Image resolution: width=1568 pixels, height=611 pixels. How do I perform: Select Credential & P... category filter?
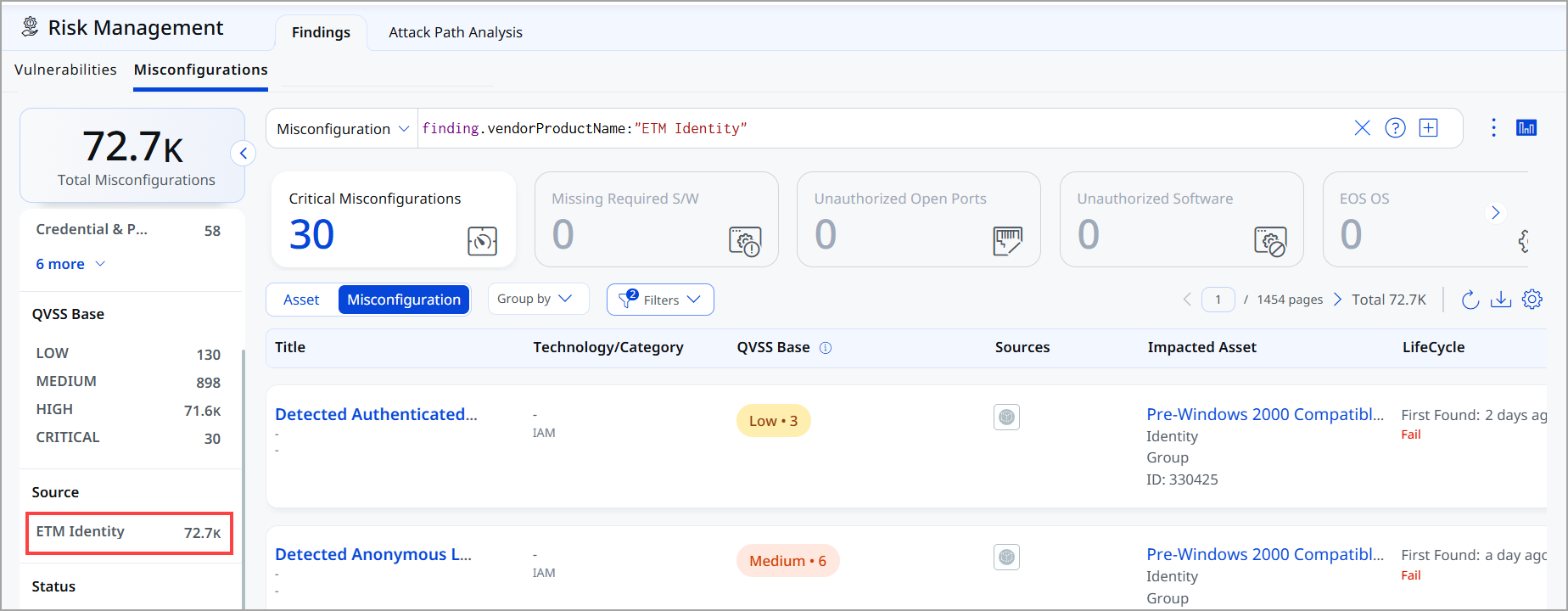click(128, 230)
